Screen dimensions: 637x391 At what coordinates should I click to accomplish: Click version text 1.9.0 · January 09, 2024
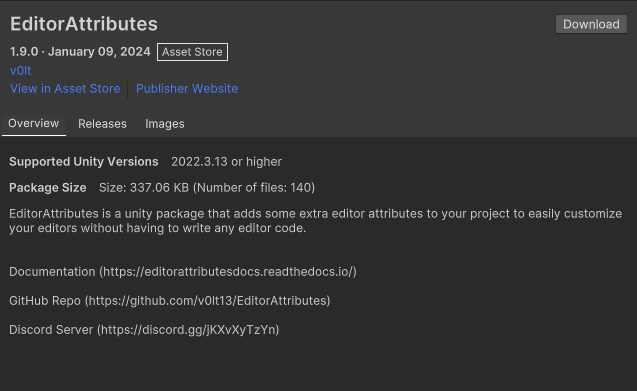point(80,52)
